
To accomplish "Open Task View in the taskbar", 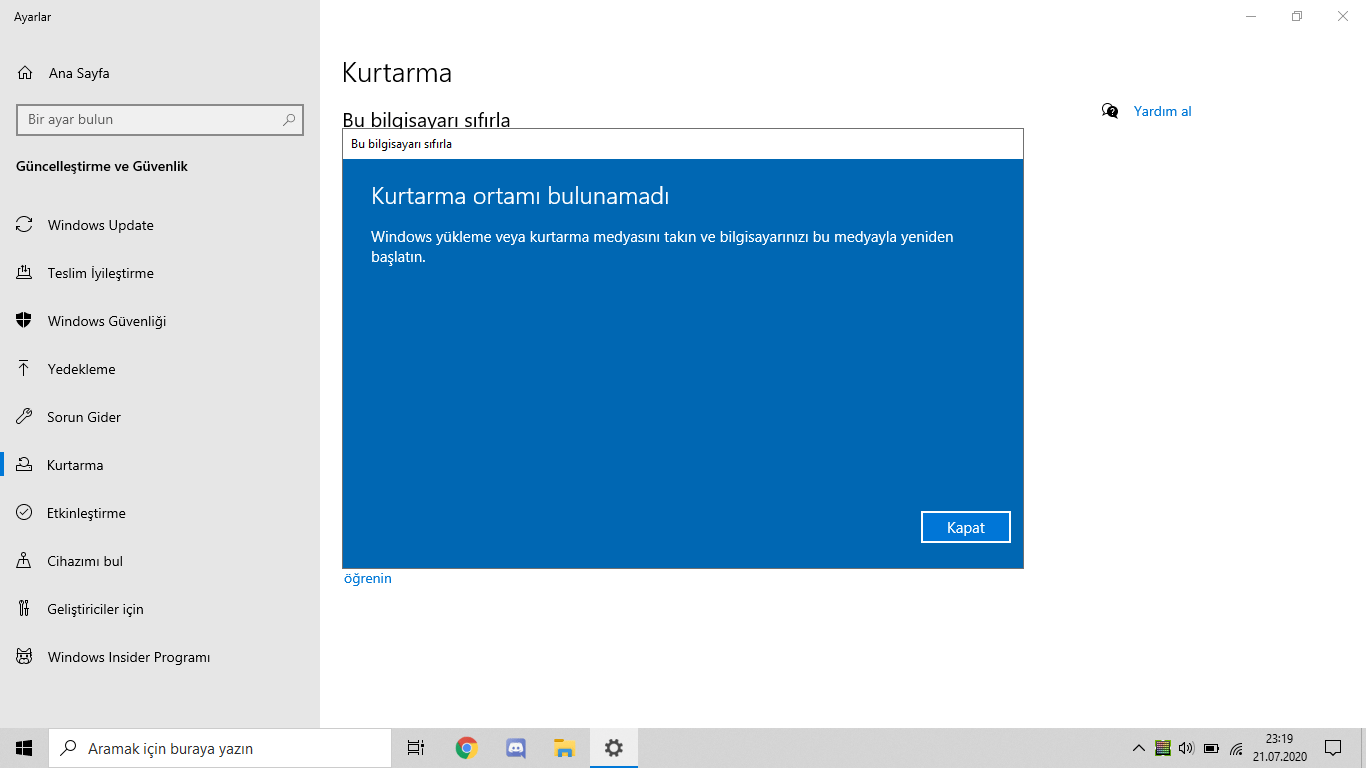I will tap(416, 748).
